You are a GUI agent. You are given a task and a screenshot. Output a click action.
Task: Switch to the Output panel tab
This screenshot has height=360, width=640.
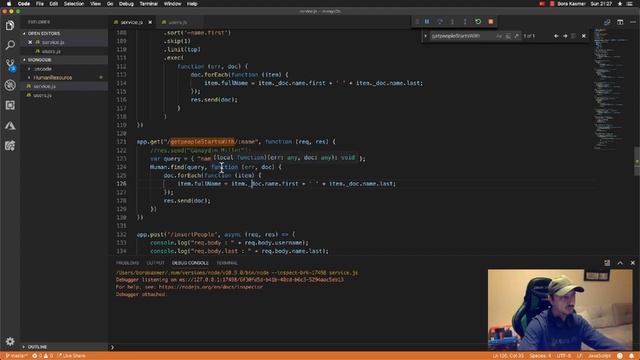[156, 263]
